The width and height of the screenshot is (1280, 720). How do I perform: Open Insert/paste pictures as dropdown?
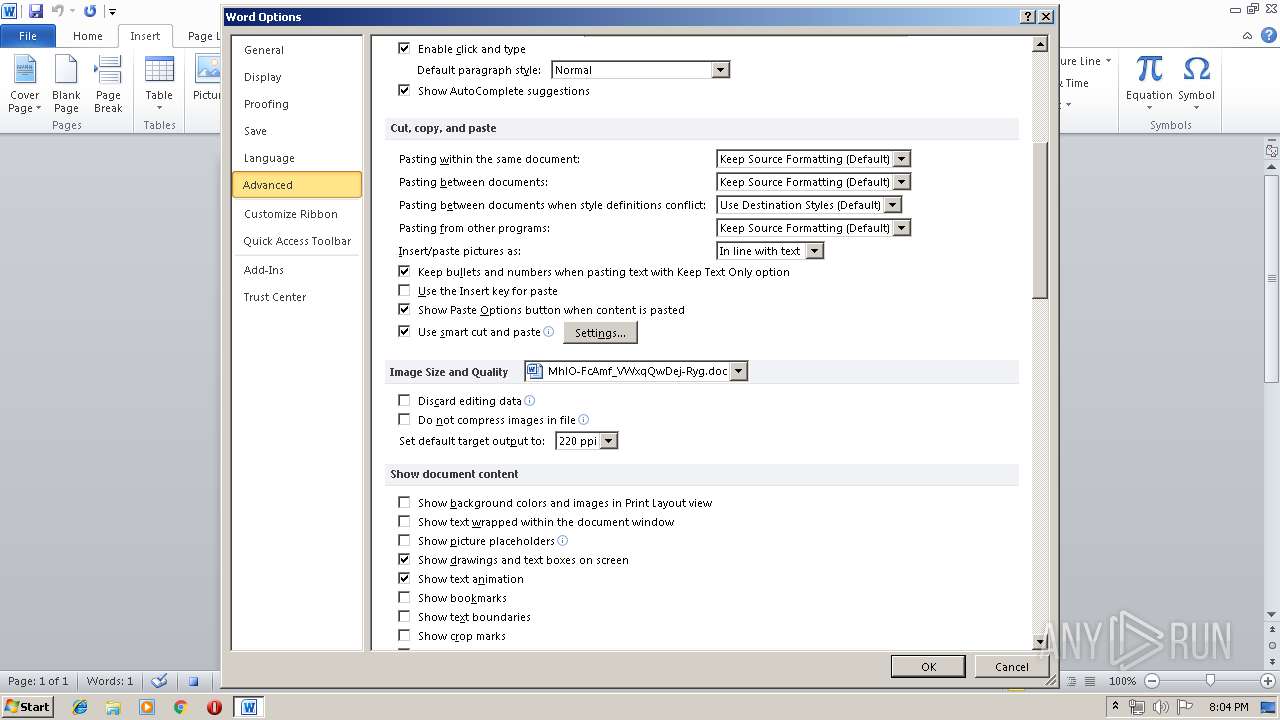(814, 251)
